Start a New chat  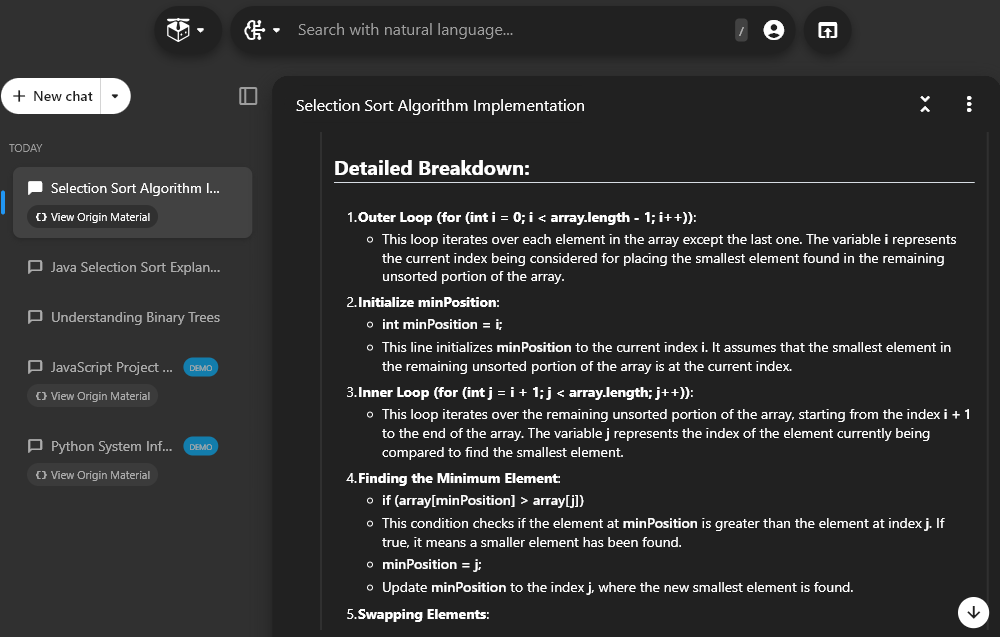tap(53, 96)
